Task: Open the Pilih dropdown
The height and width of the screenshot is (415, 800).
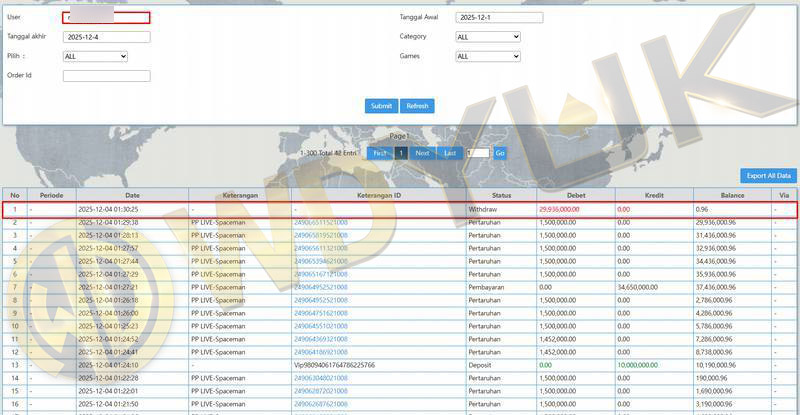Action: click(95, 57)
